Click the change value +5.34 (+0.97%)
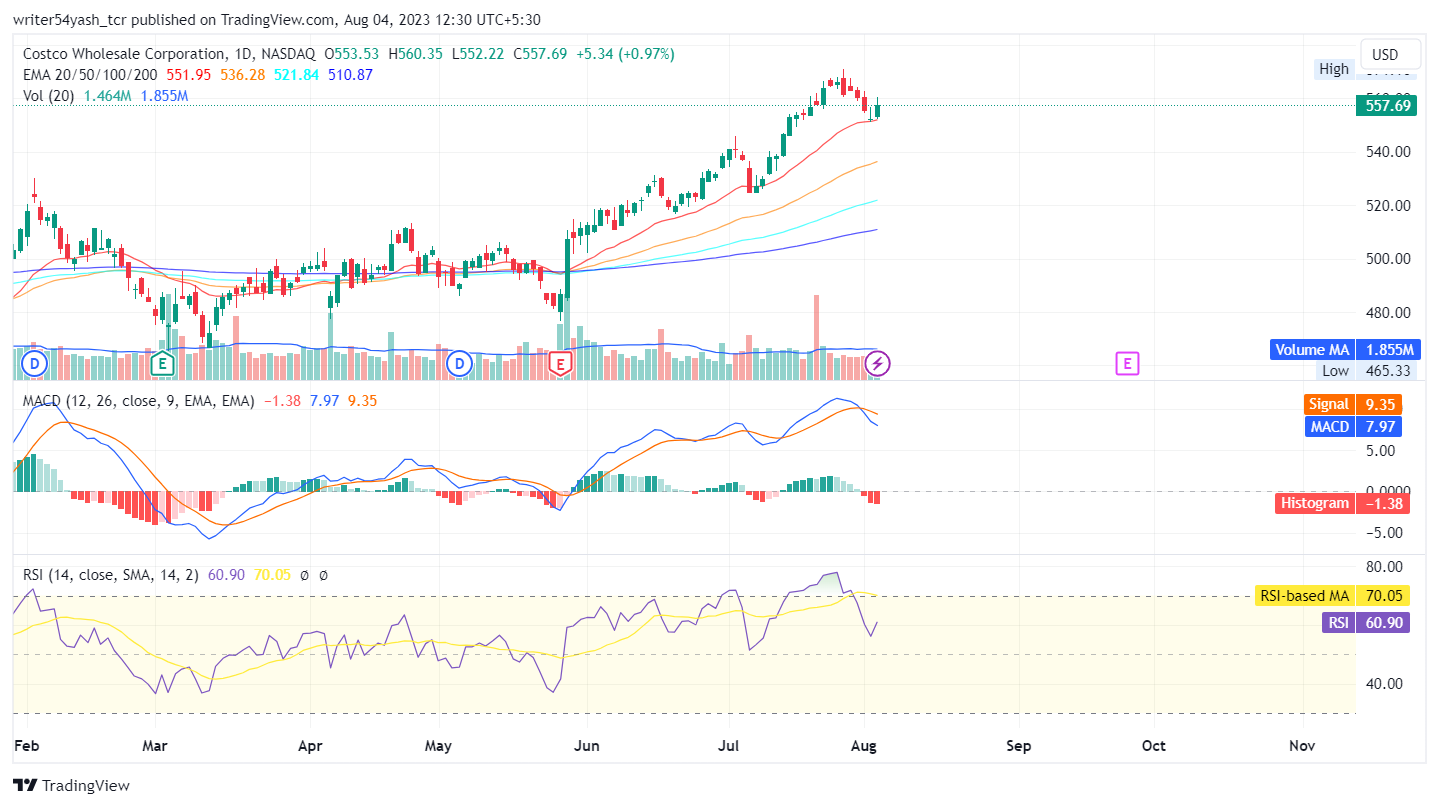The image size is (1439, 807). coord(625,54)
